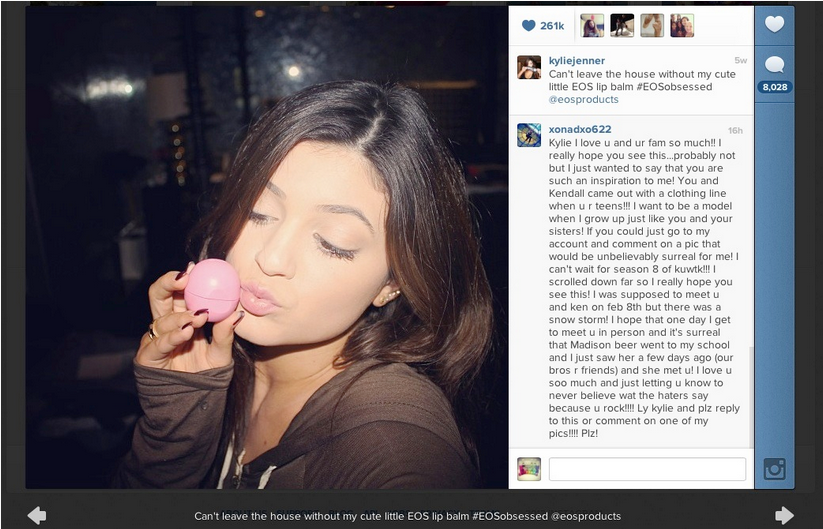Viewport: 823px width, 529px height.
Task: Open comments via the speech bubble icon
Action: 774,65
